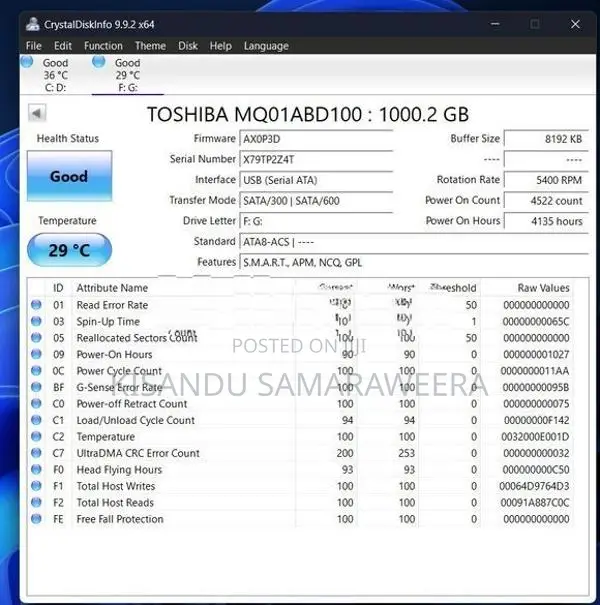This screenshot has width=600, height=605.
Task: Close the CrystalDiskInfo window
Action: click(575, 24)
